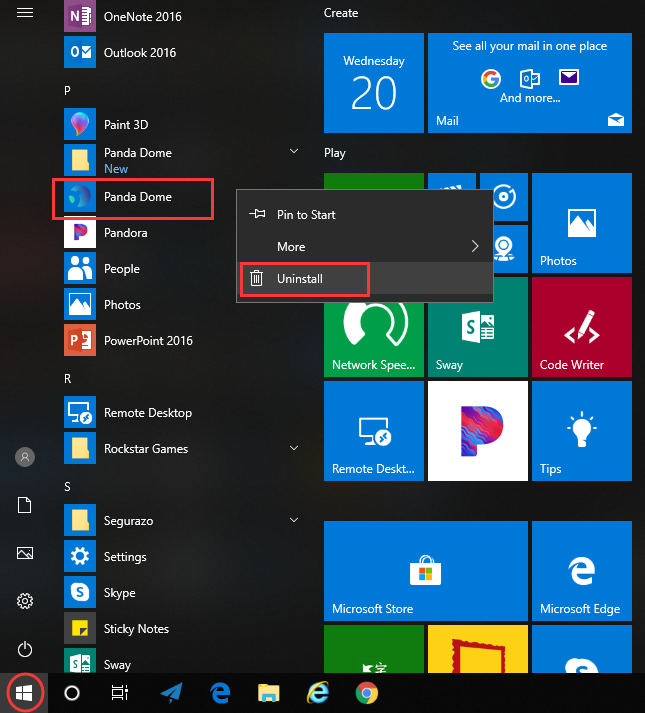Open the Mail tile
The height and width of the screenshot is (713, 645).
[x=530, y=83]
